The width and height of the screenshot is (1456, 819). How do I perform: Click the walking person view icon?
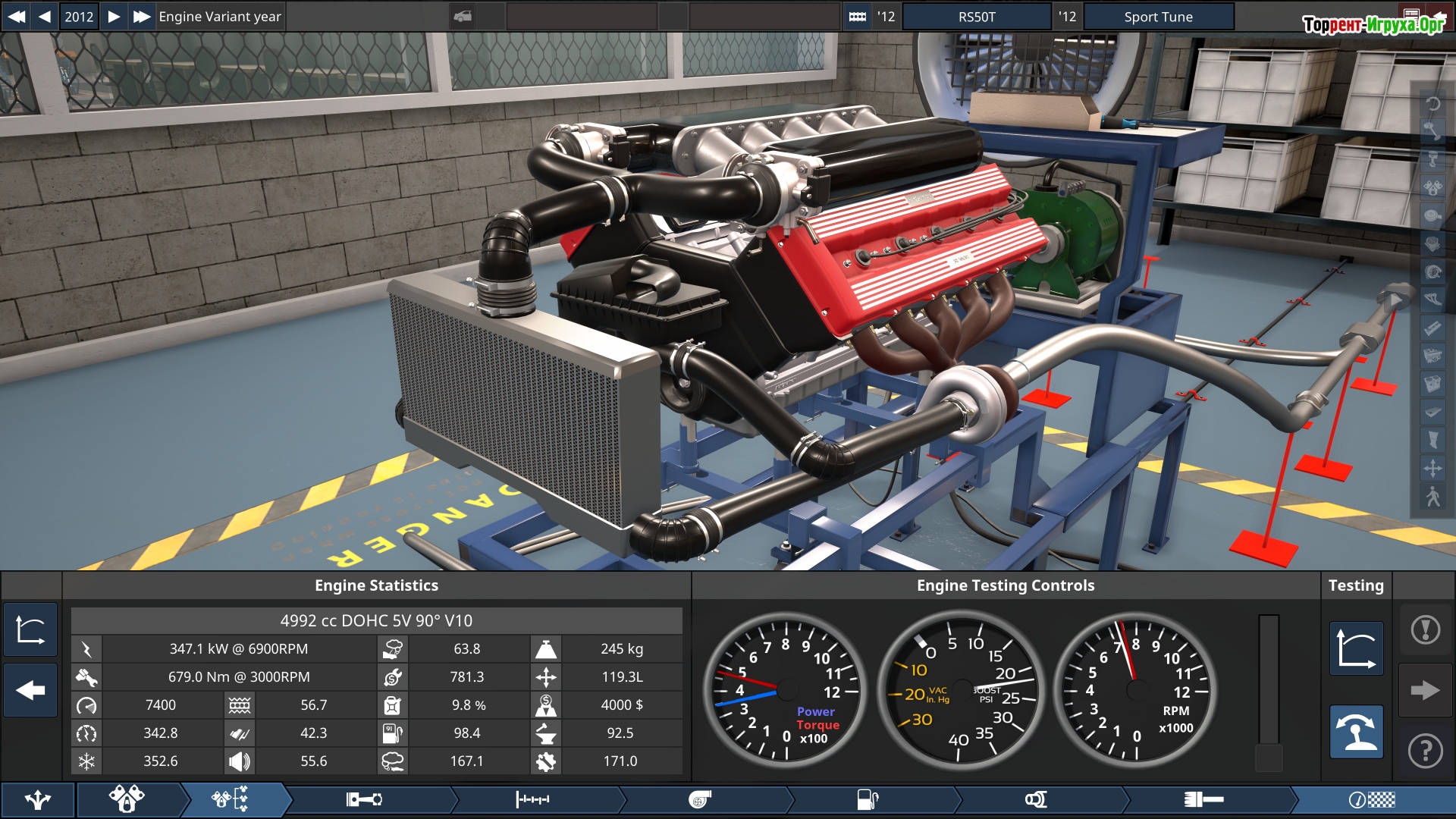pos(1432,496)
